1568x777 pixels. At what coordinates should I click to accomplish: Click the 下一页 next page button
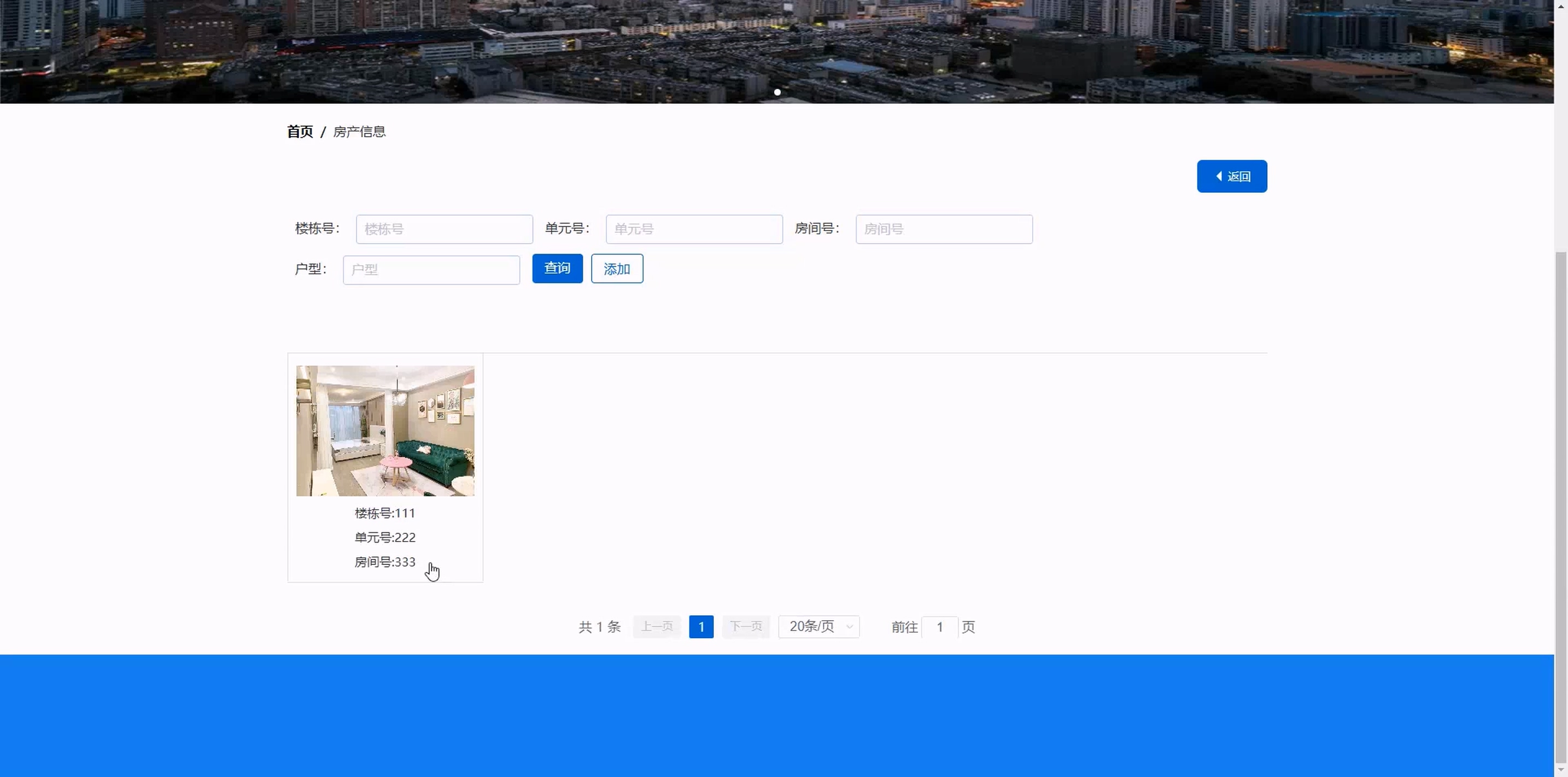click(x=746, y=627)
